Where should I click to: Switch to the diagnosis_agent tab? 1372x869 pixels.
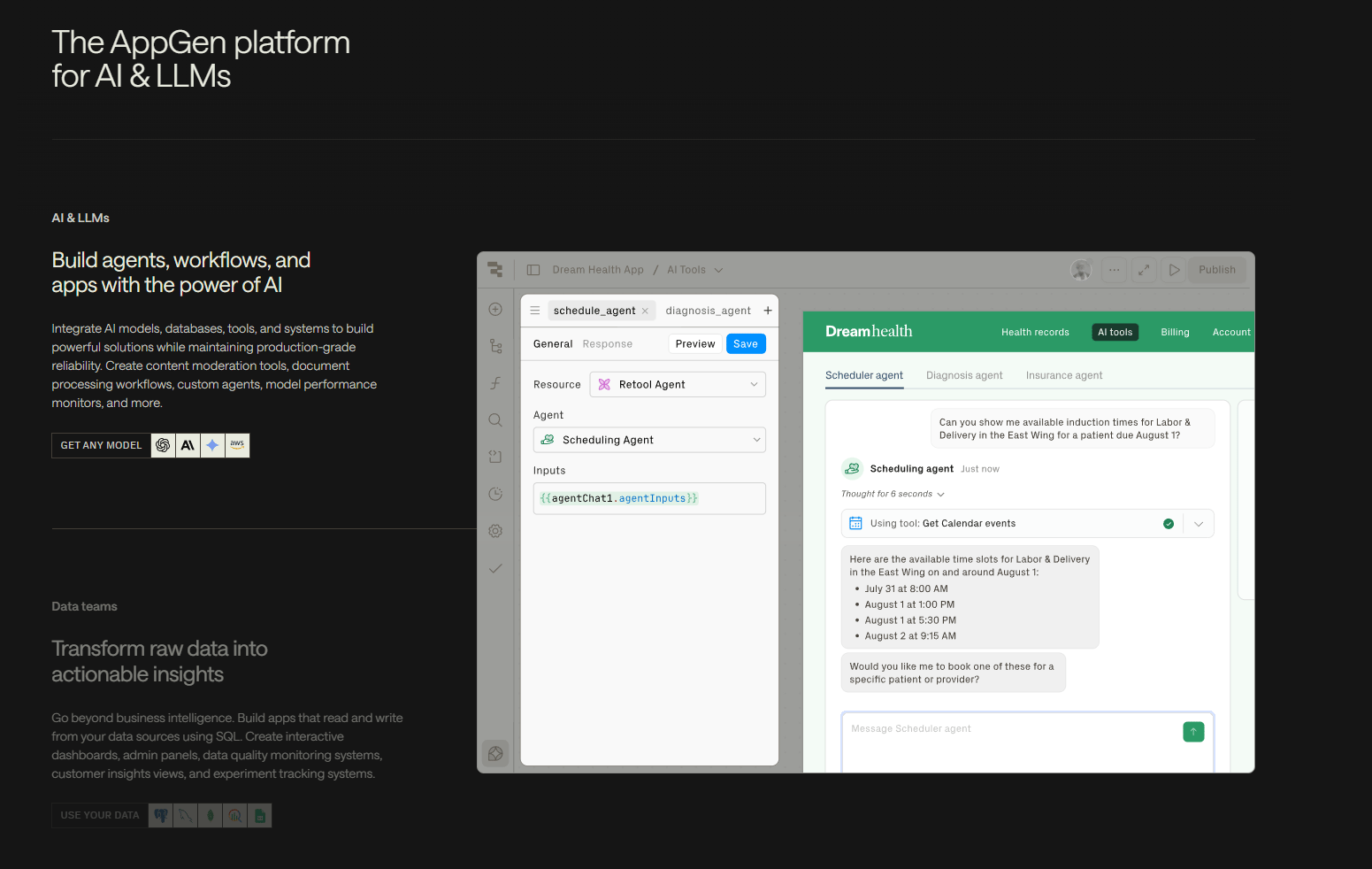point(708,311)
